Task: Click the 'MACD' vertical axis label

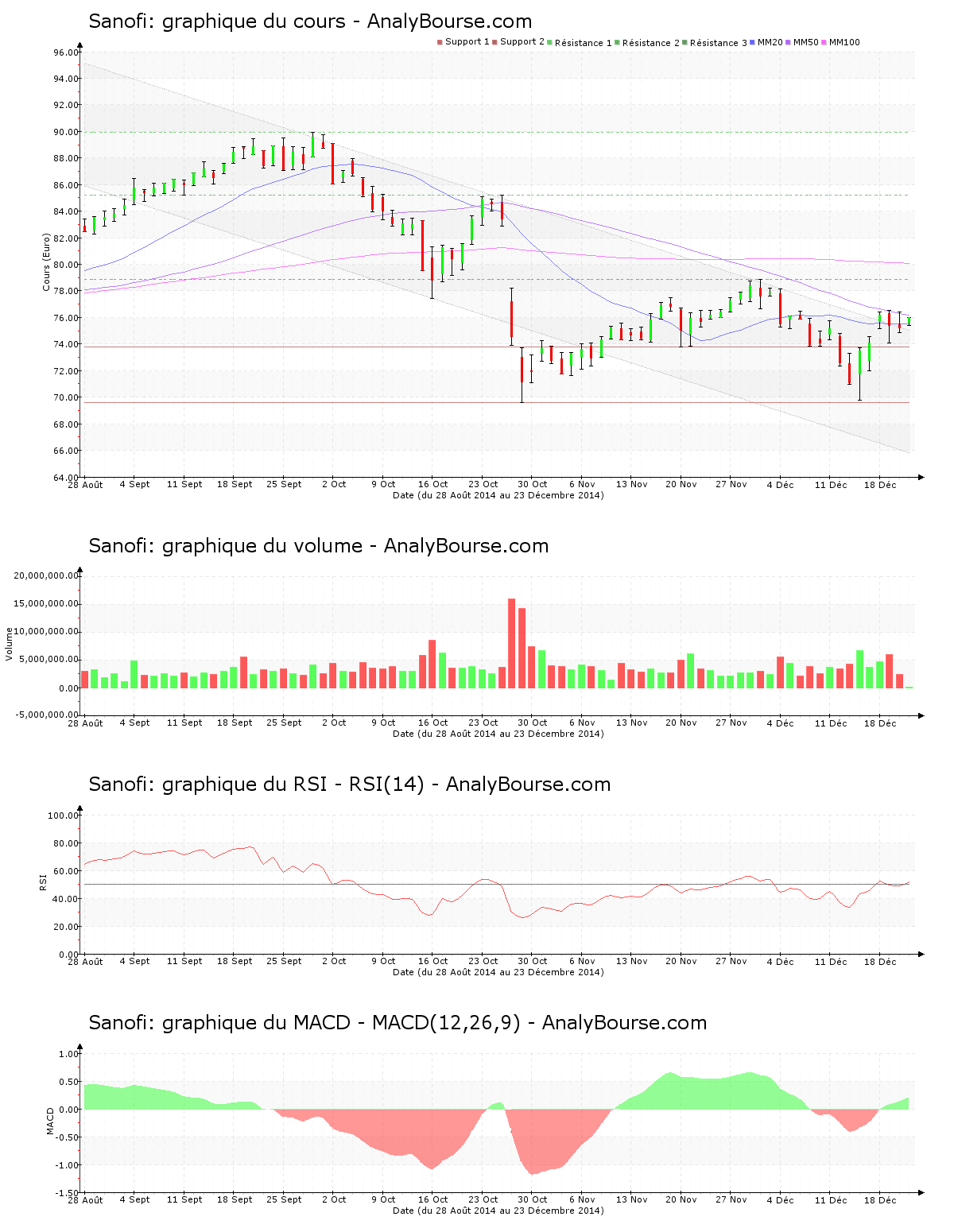Action: [x=51, y=1121]
